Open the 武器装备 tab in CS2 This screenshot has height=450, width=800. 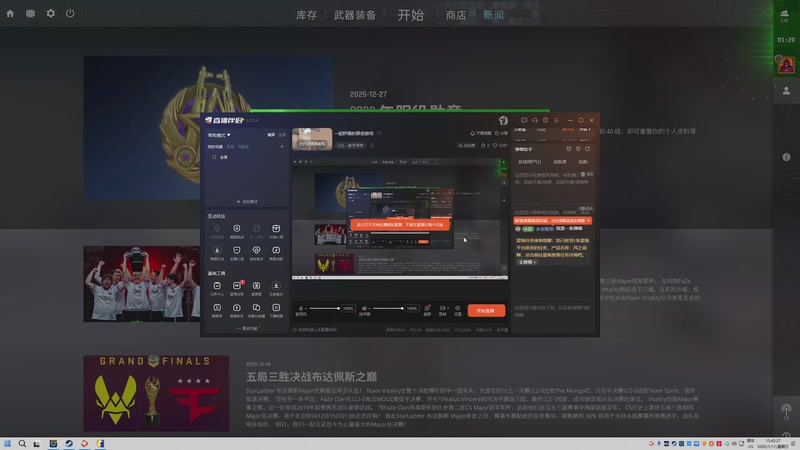(355, 15)
